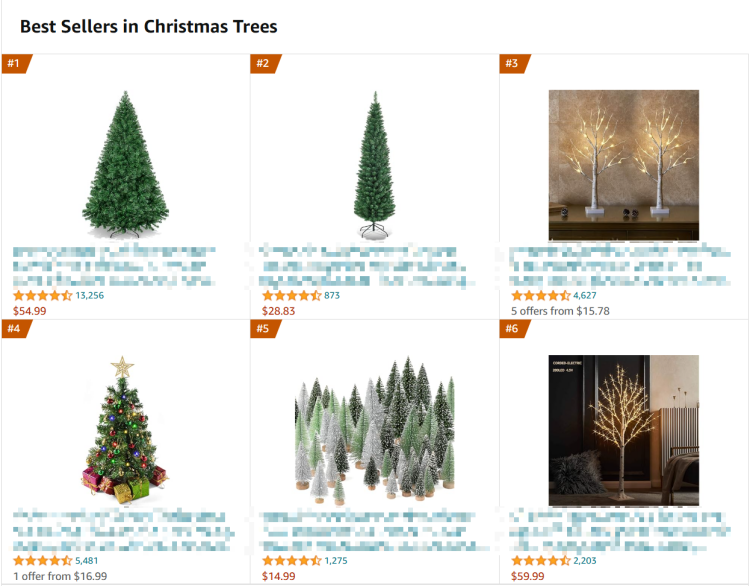Open the #2 slim pencil tree image

[375, 165]
